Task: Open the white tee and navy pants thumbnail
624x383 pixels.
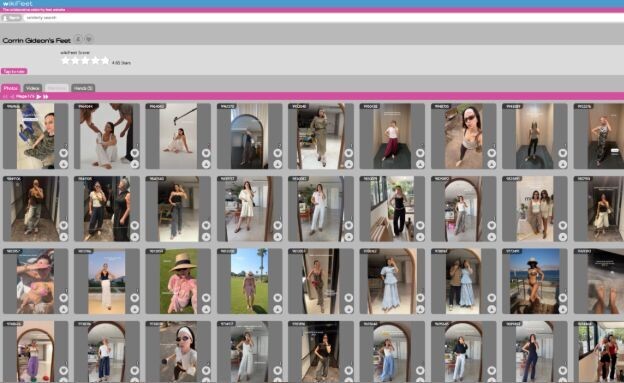Action: 107,352
